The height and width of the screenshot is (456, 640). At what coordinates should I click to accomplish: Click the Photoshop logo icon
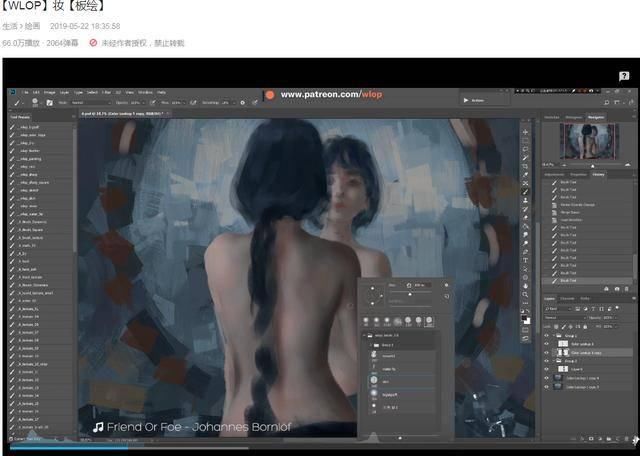click(x=12, y=92)
